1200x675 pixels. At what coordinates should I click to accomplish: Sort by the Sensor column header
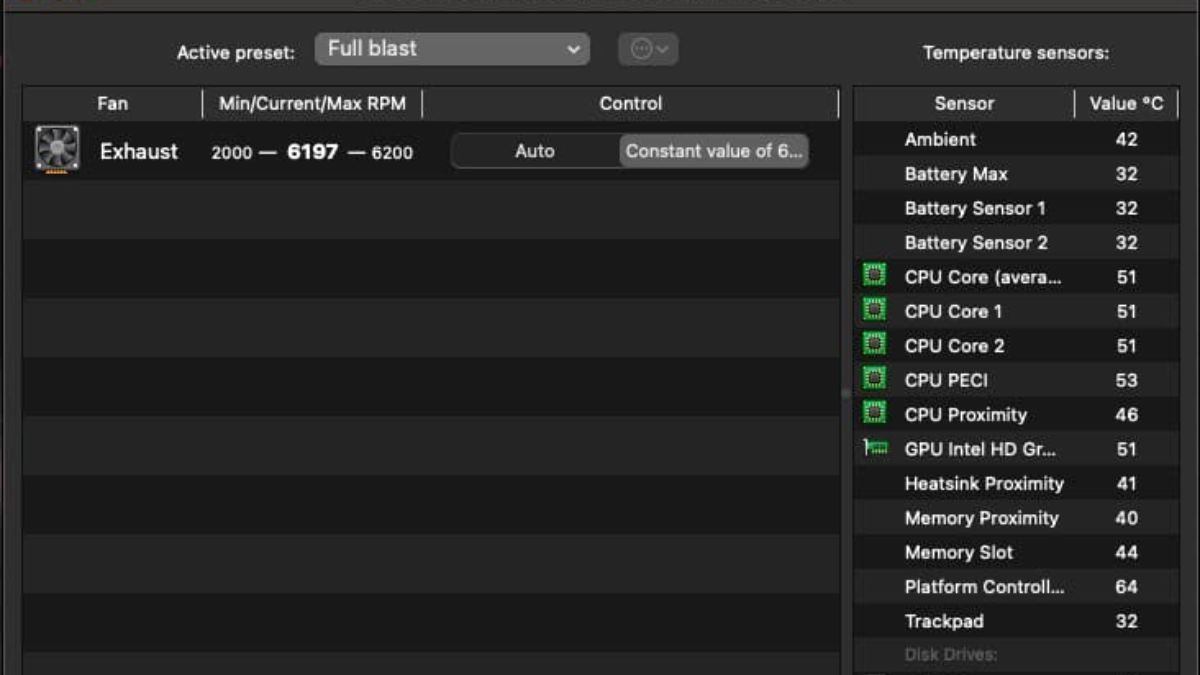[x=964, y=103]
